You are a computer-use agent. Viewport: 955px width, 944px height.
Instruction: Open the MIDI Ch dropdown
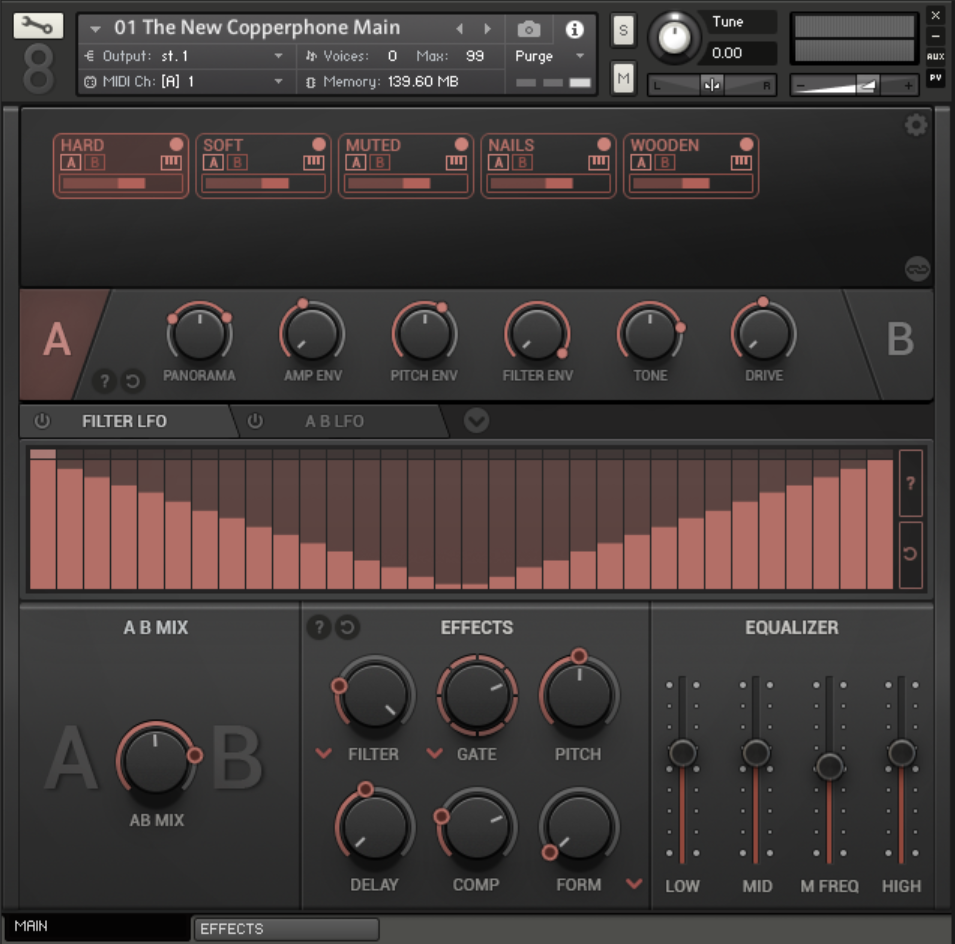(x=278, y=81)
